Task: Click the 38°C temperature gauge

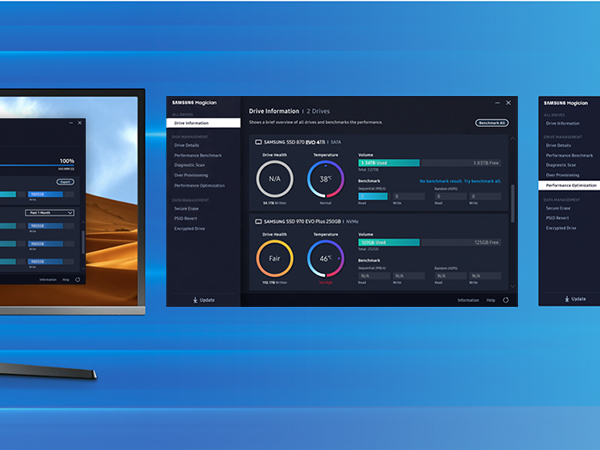Action: tap(326, 179)
